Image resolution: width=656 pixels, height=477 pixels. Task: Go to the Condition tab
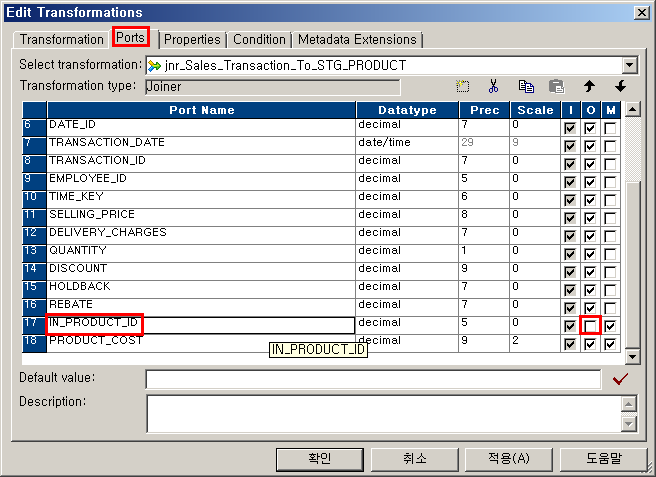[259, 39]
